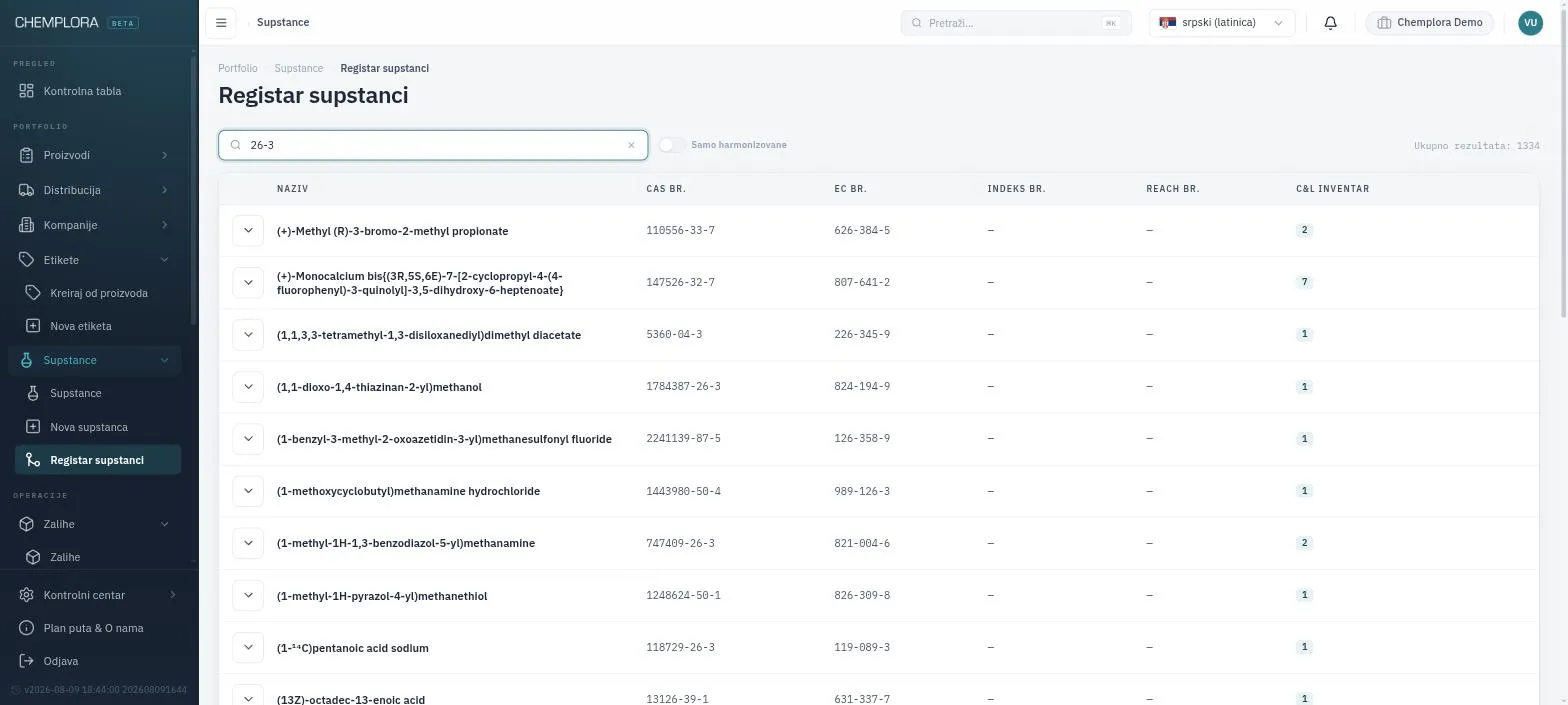Expand the Proizvodi sidebar section
1568x705 pixels.
94,155
